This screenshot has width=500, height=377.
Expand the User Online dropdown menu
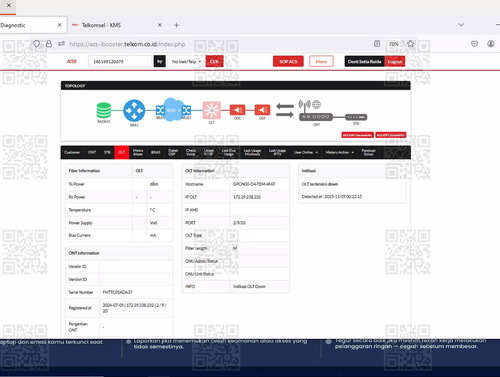click(x=306, y=152)
